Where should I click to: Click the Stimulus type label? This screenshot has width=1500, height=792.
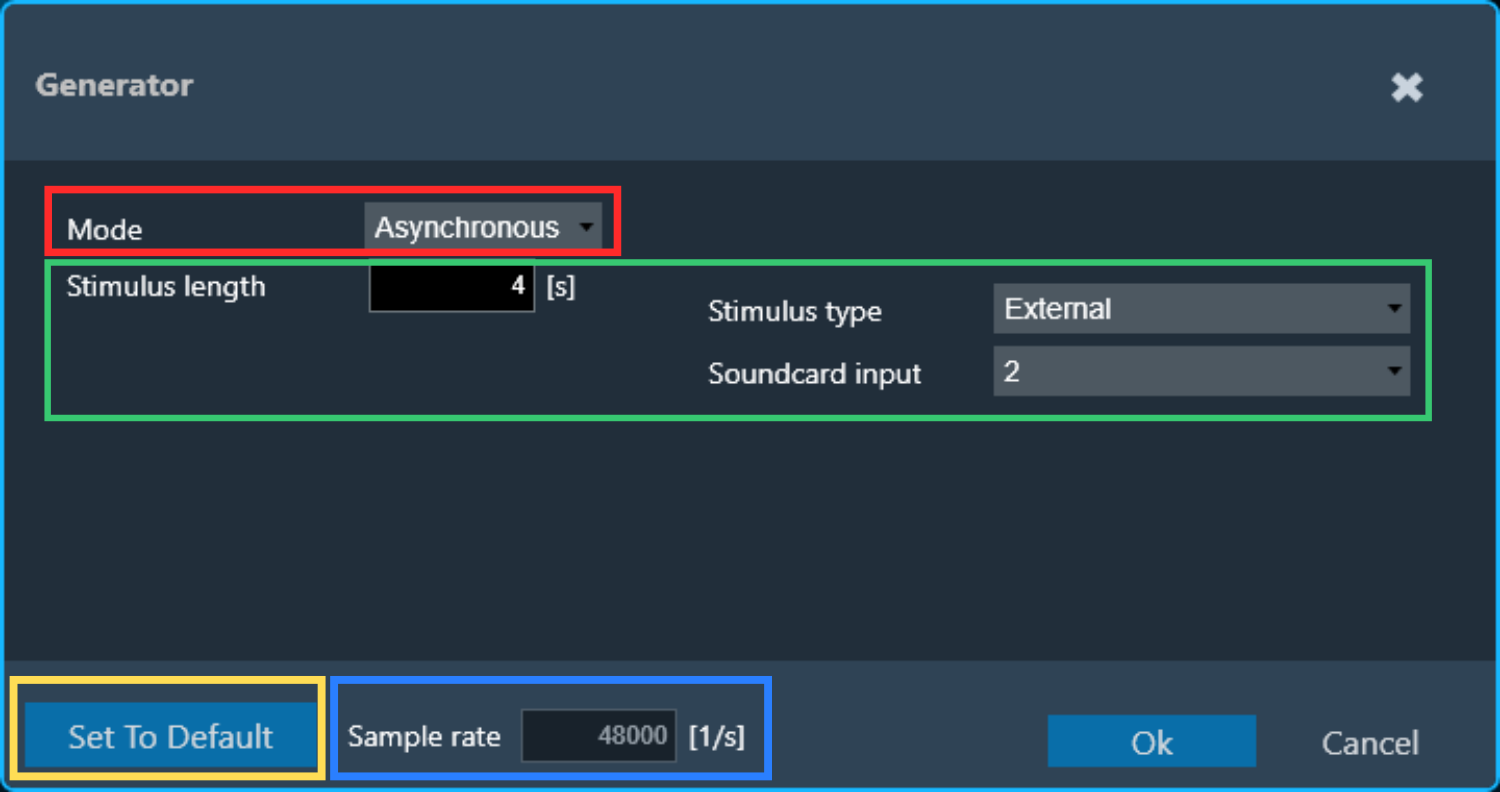[795, 312]
